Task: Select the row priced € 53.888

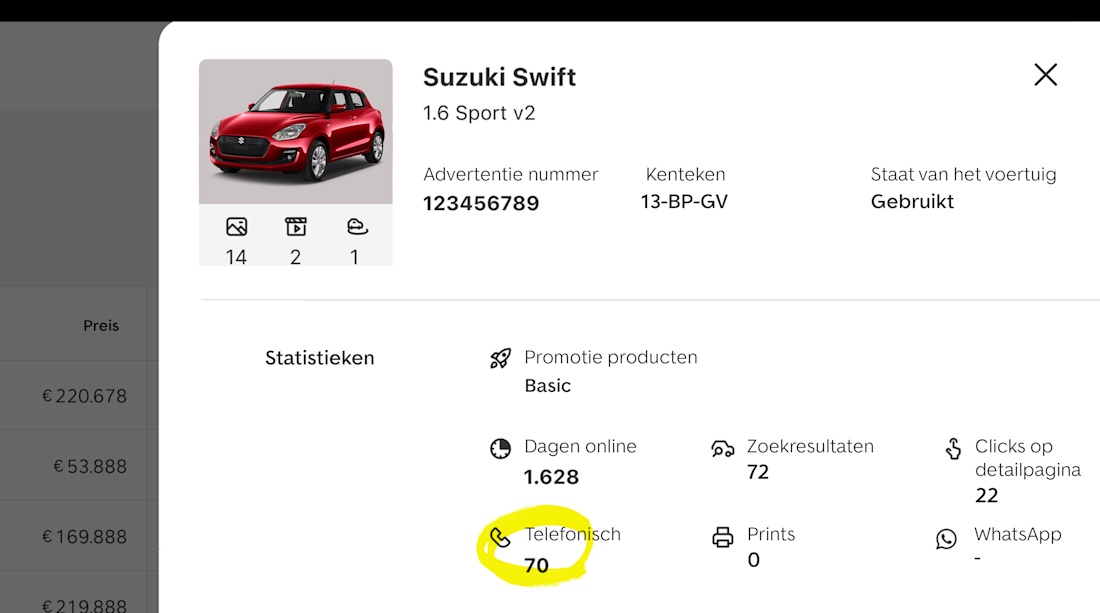Action: pos(90,466)
